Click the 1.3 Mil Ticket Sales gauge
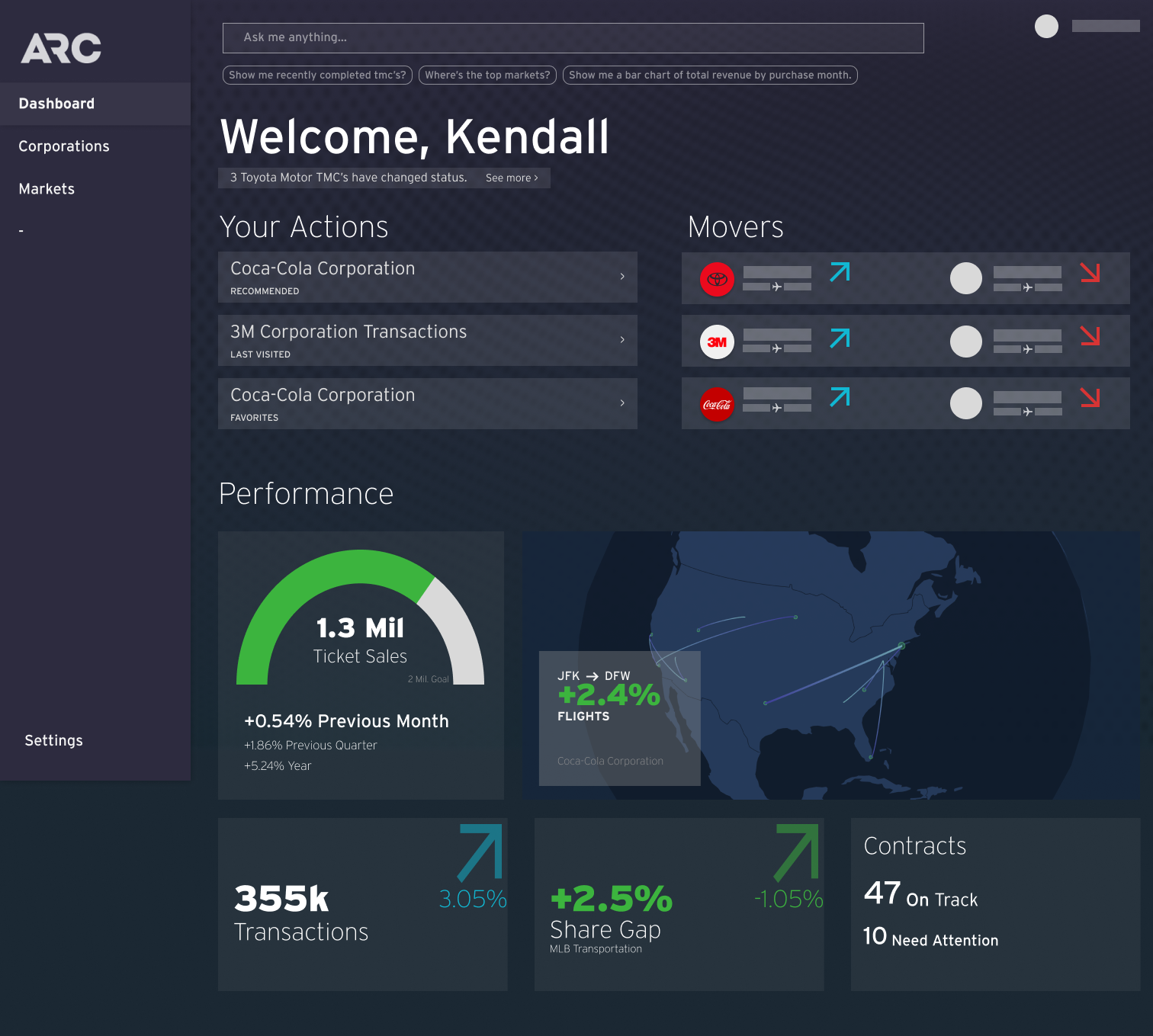 pos(360,617)
